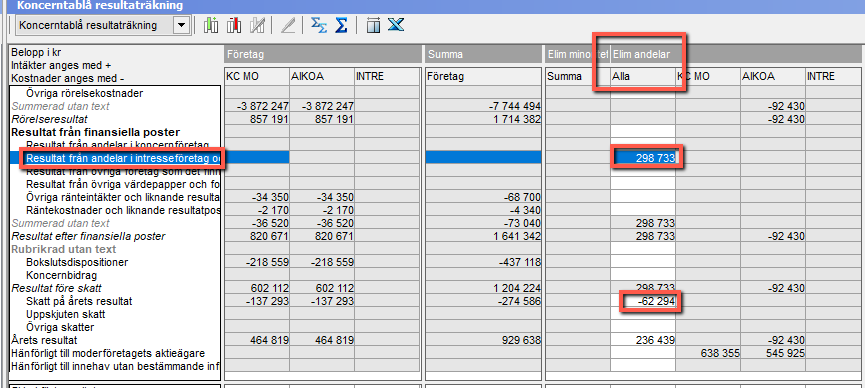
Task: Click the -92 430 cell in Årets resultat row
Action: (773, 340)
